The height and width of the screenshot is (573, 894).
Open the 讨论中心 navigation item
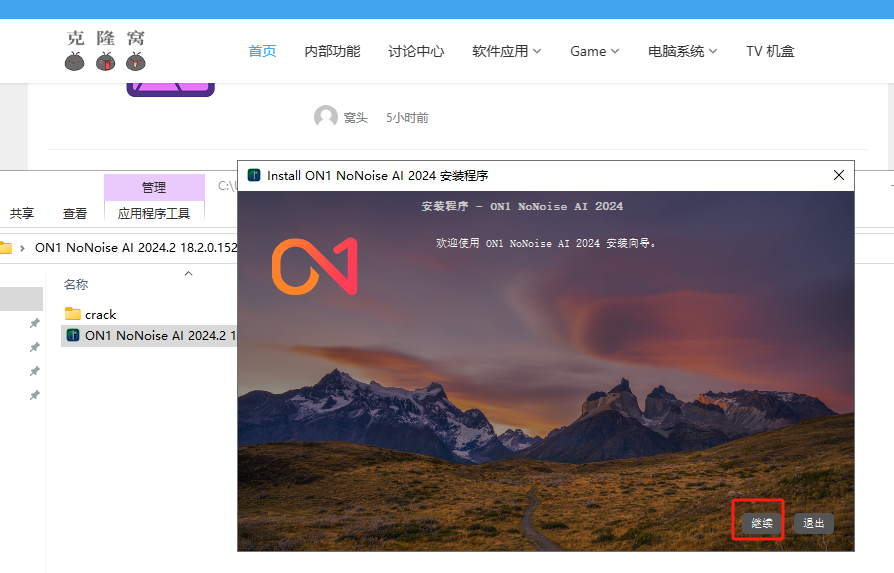click(416, 51)
